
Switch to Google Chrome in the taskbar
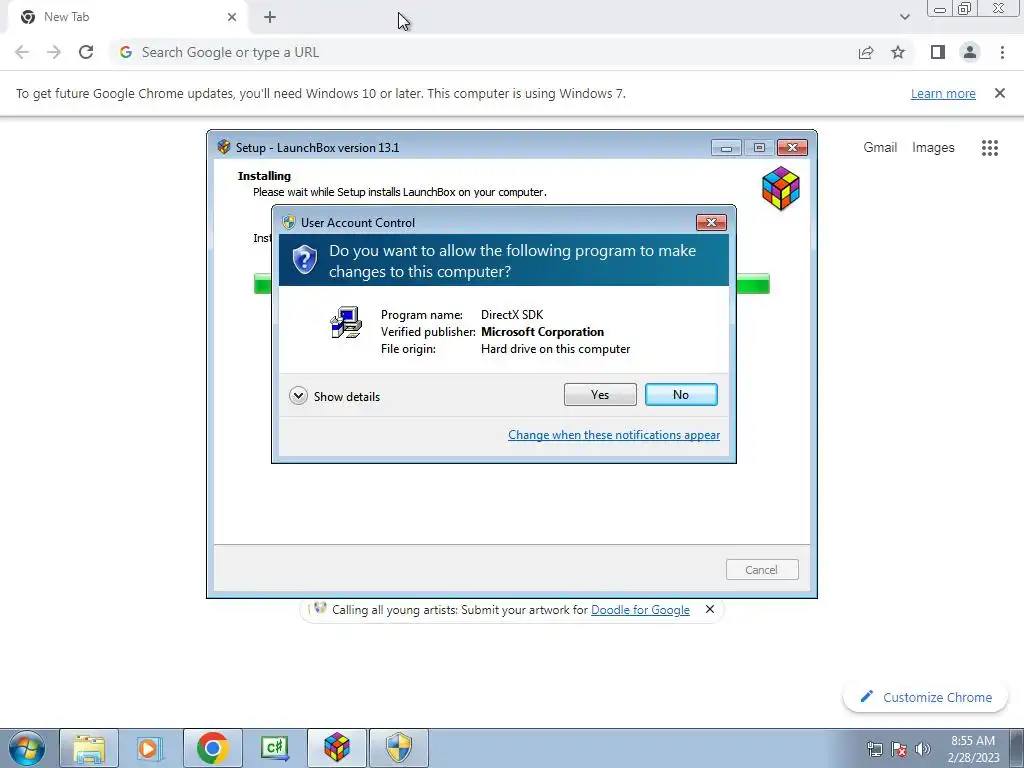(x=212, y=748)
